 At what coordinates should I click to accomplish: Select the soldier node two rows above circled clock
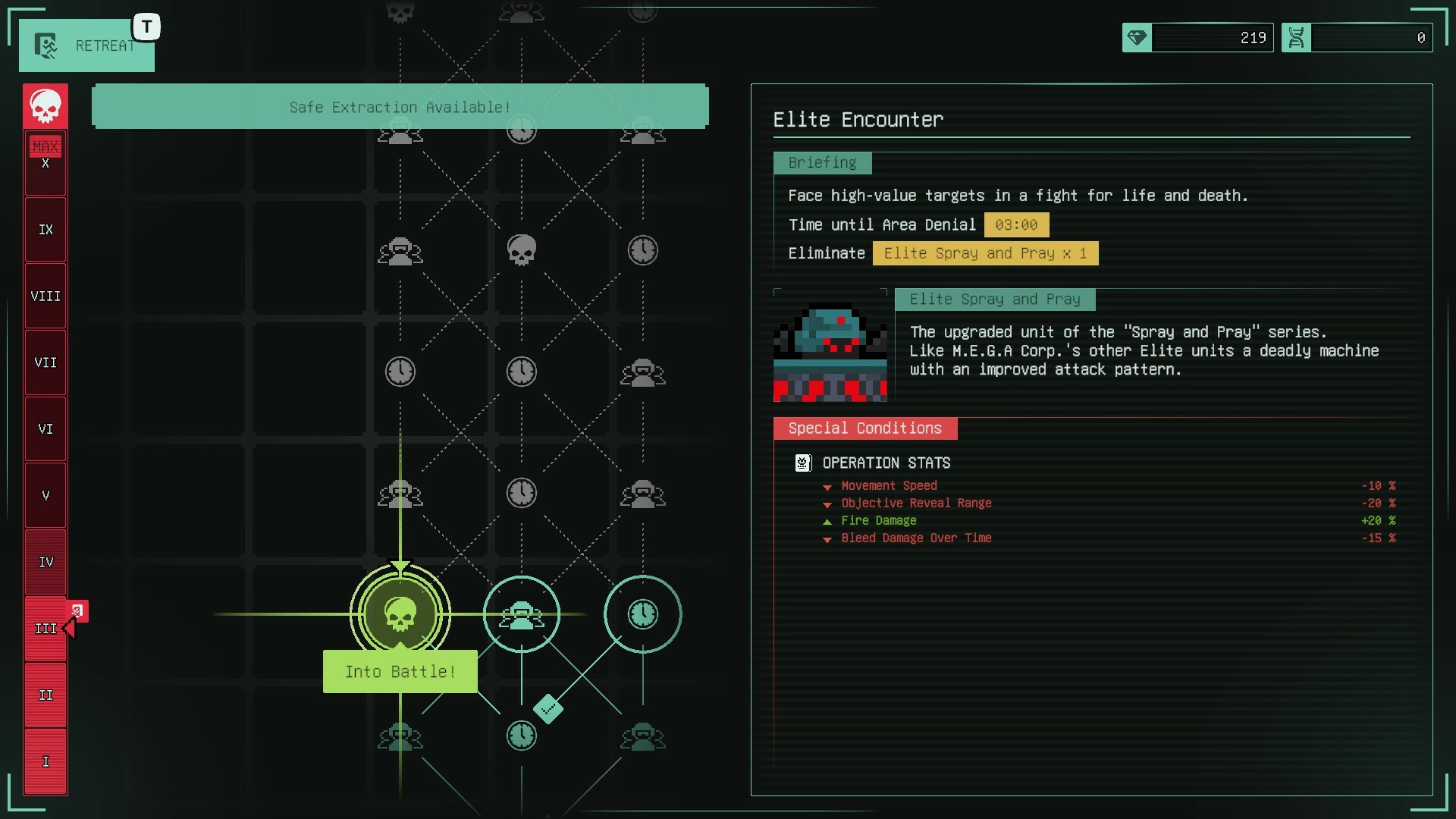pos(643,372)
